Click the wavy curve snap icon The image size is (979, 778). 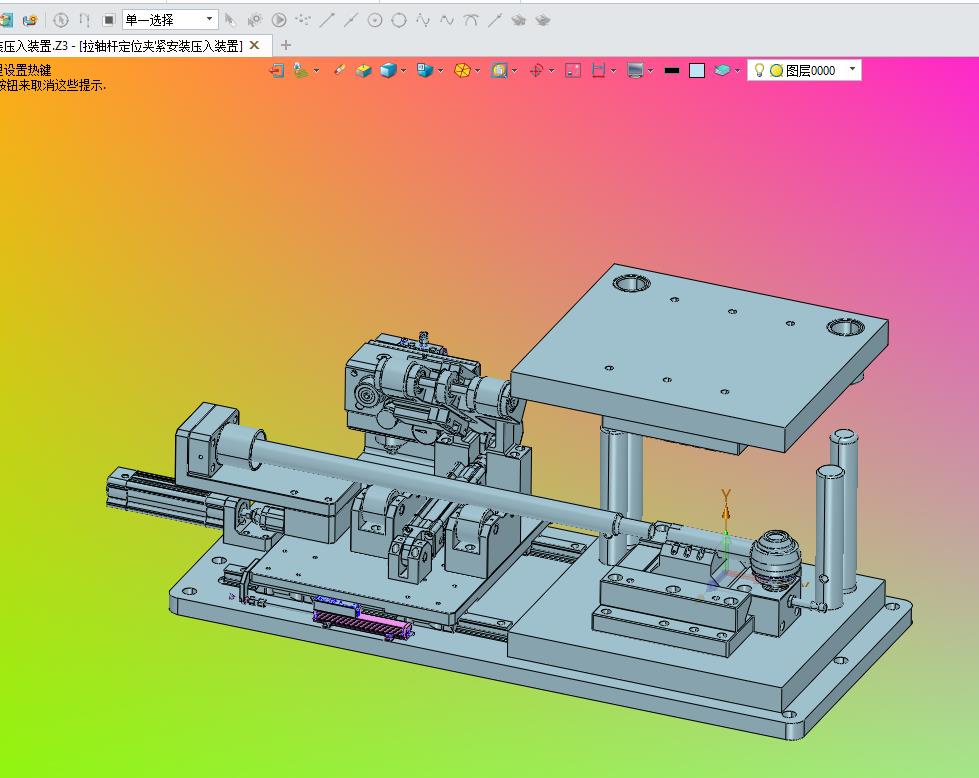[x=447, y=21]
